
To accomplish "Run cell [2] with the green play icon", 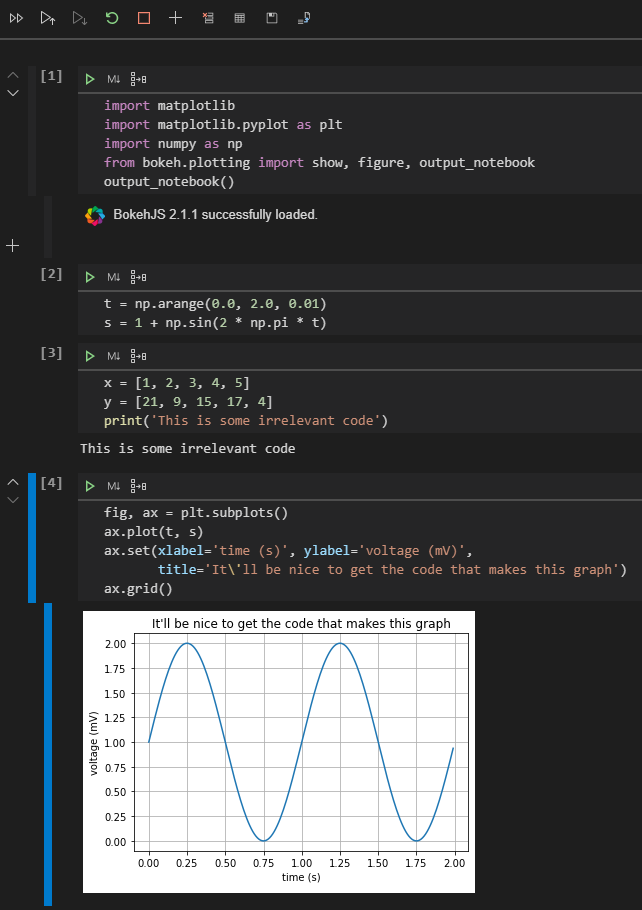I will (90, 277).
